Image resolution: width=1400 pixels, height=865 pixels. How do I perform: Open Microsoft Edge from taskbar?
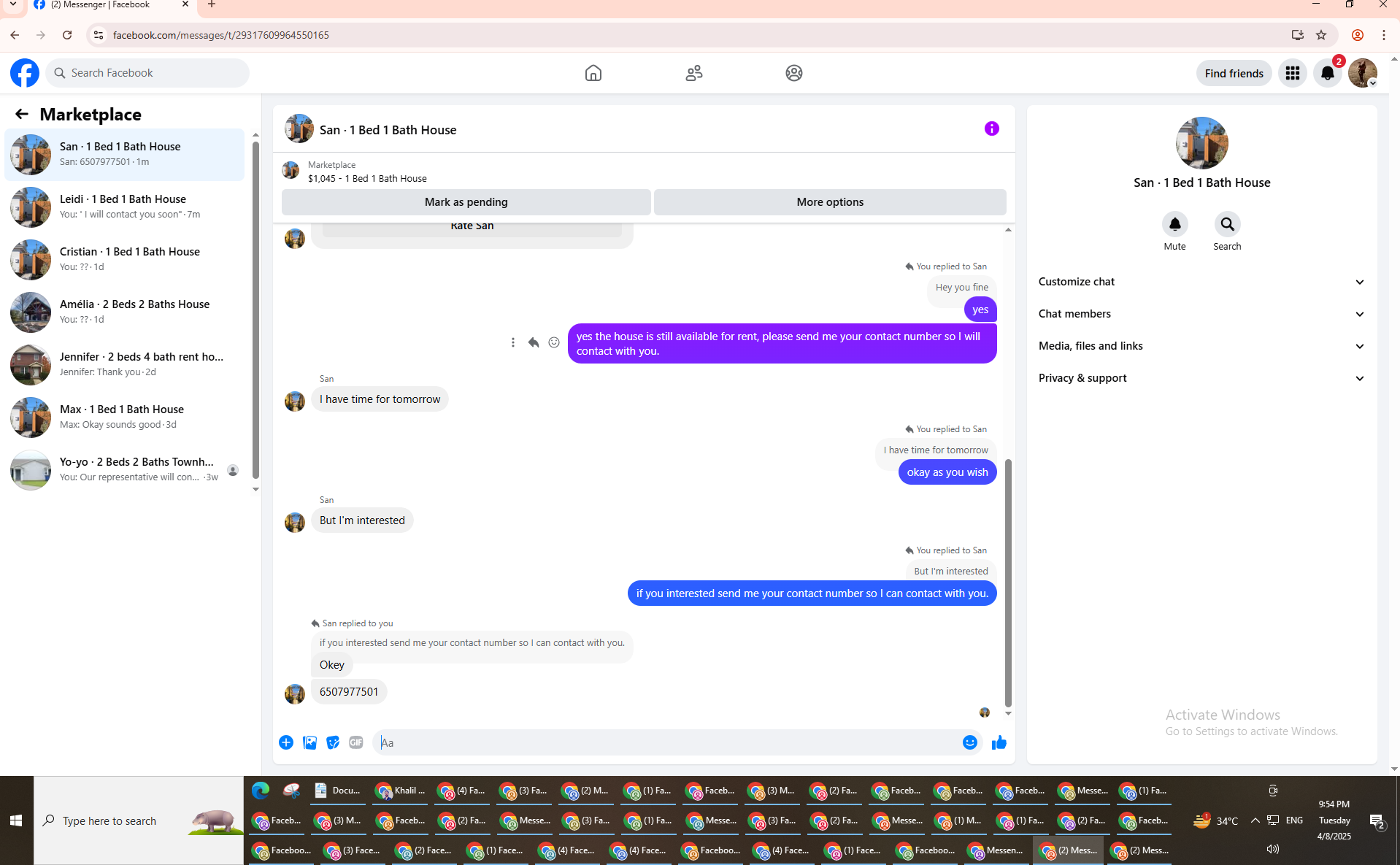pyautogui.click(x=261, y=791)
